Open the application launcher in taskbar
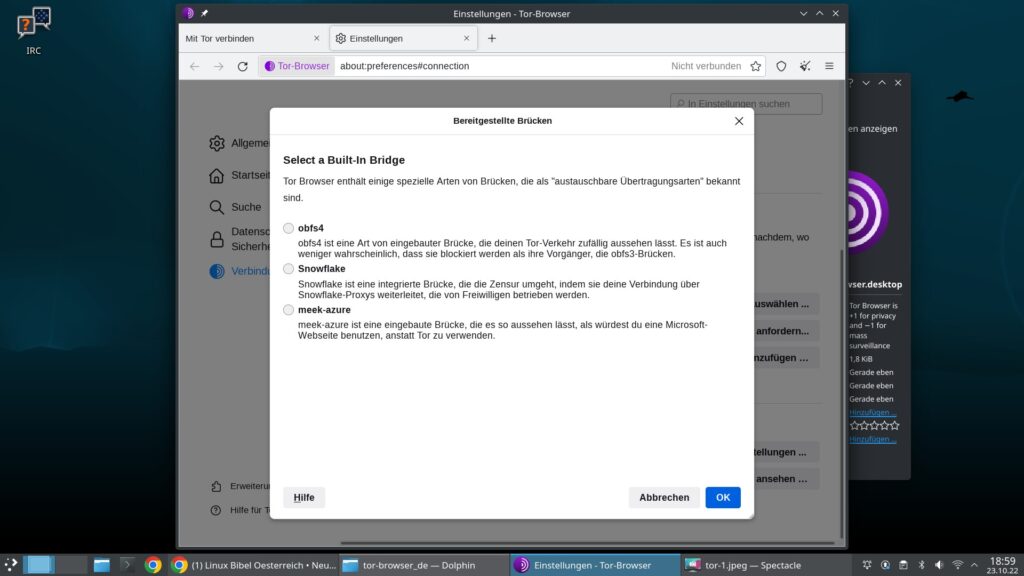 pos(10,565)
